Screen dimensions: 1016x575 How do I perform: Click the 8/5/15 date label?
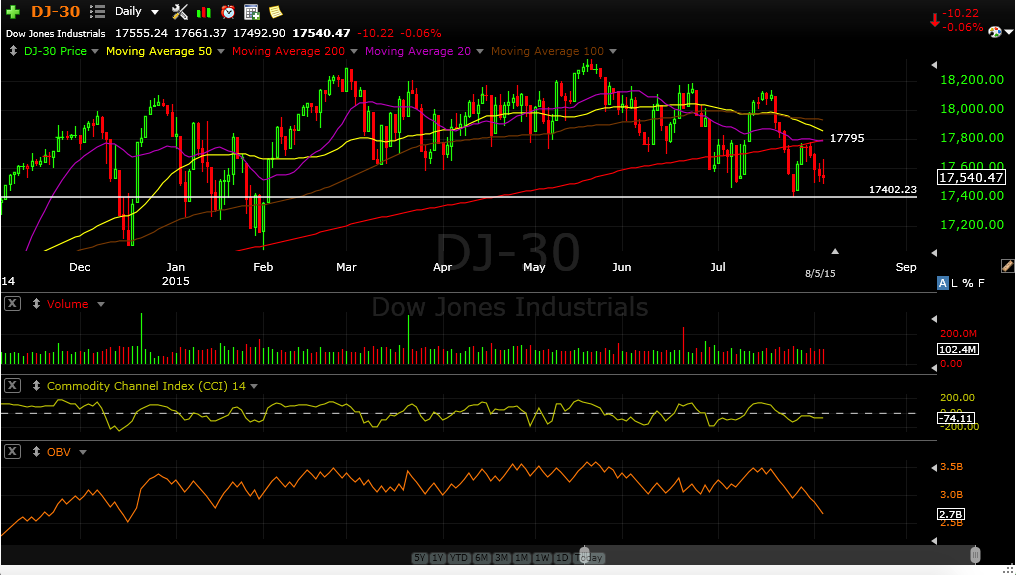[x=820, y=274]
